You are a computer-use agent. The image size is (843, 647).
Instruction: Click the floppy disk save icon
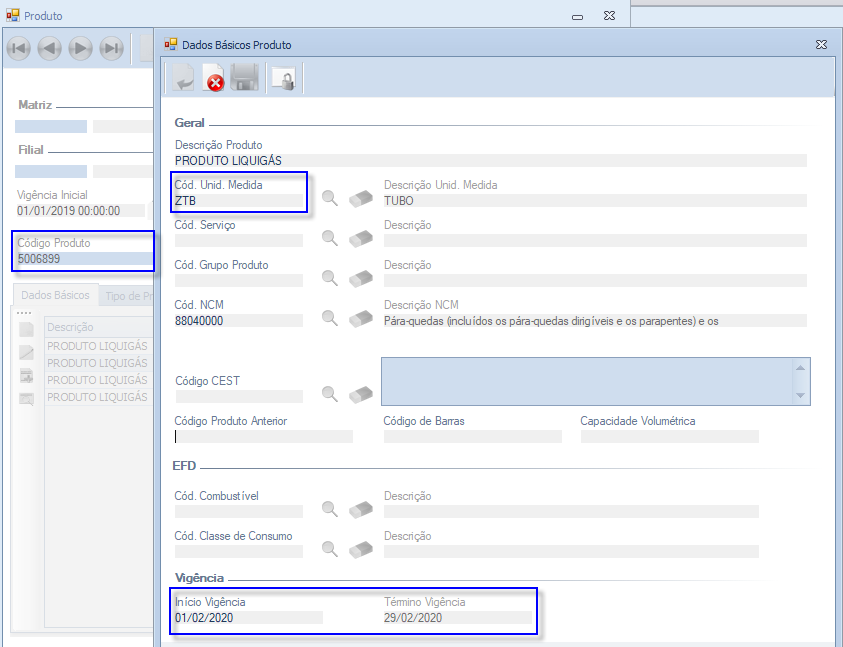[245, 79]
